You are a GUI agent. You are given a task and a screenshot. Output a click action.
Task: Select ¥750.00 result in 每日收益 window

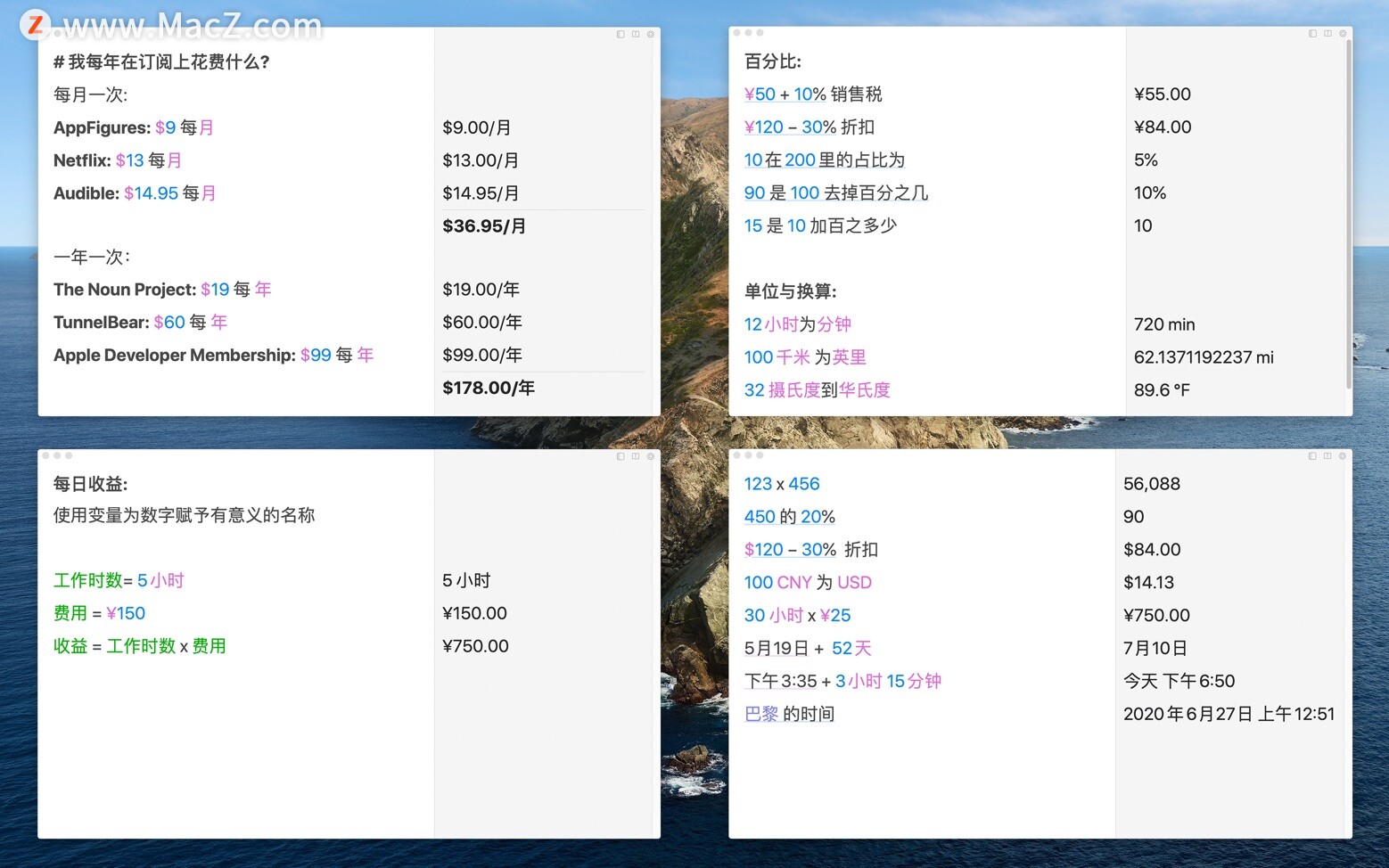click(x=475, y=647)
